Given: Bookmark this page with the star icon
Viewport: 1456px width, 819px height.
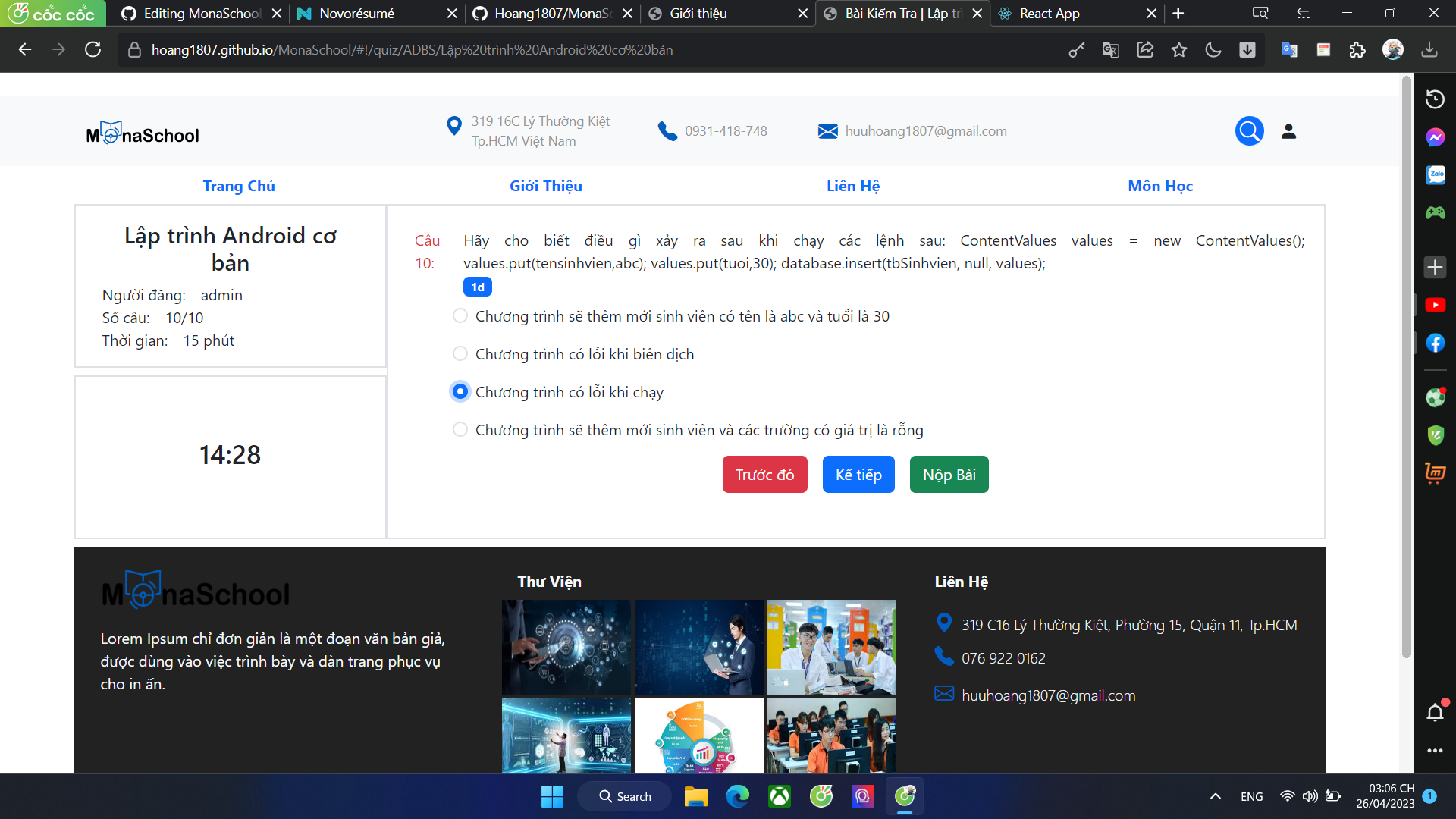Looking at the screenshot, I should 1179,49.
